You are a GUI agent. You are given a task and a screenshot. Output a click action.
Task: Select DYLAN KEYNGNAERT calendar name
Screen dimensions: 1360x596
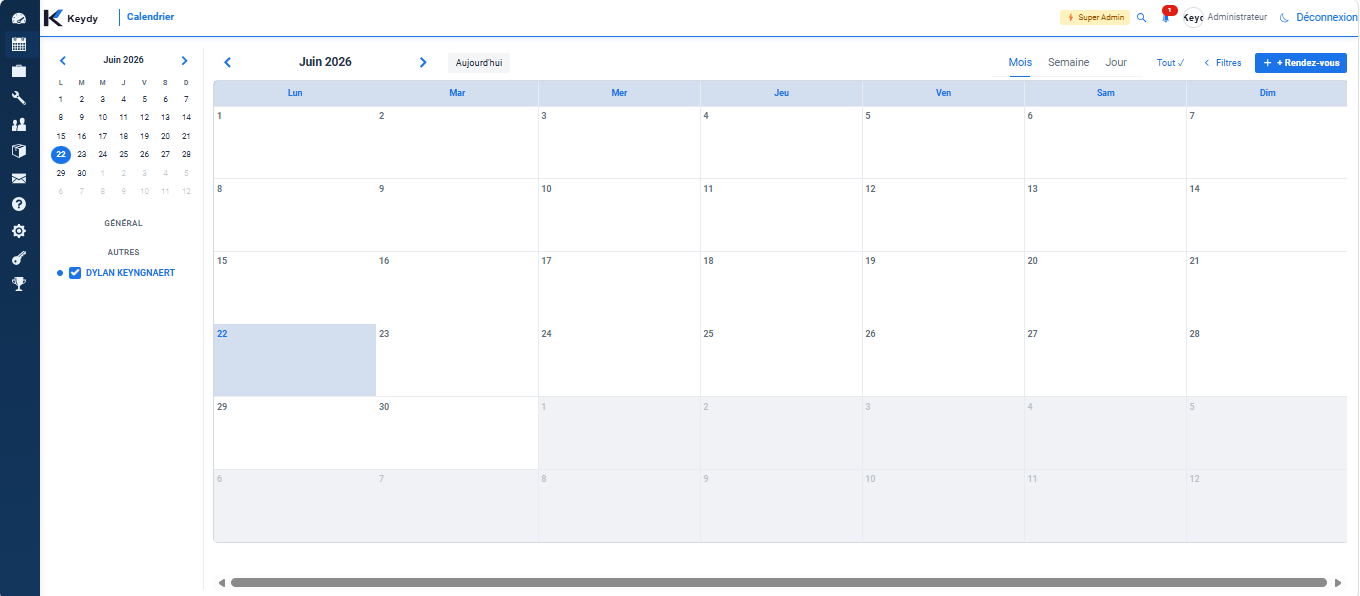tap(130, 273)
